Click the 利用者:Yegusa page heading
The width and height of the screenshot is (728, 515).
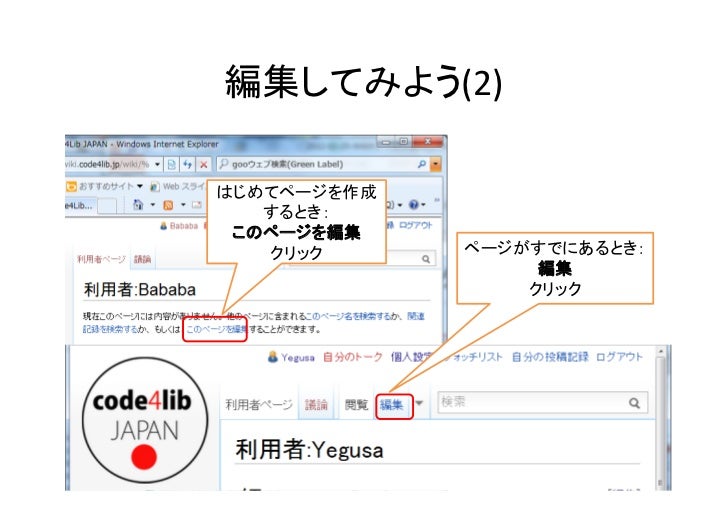(x=310, y=450)
